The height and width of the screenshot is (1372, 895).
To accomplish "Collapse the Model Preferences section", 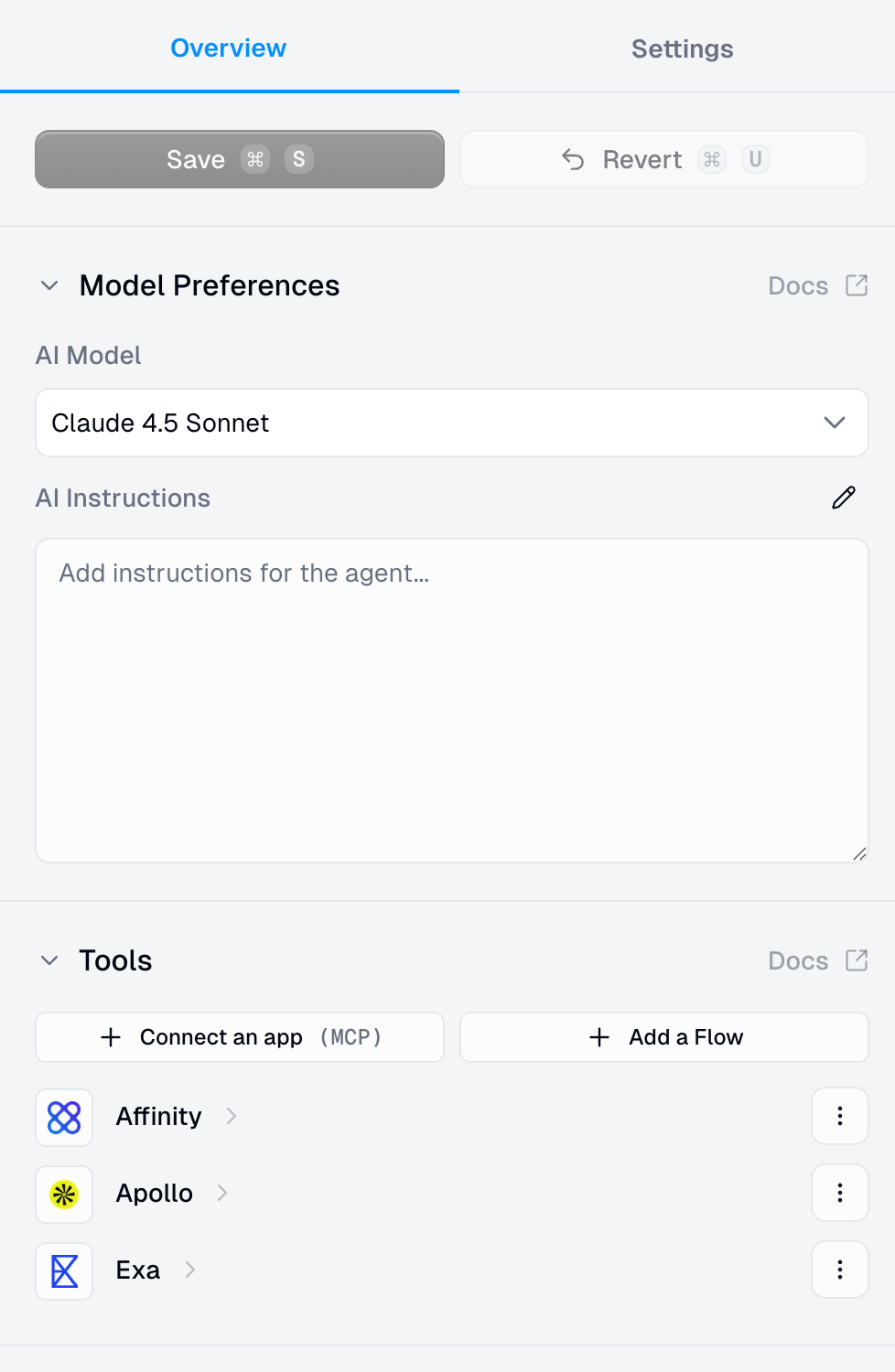I will pos(49,285).
